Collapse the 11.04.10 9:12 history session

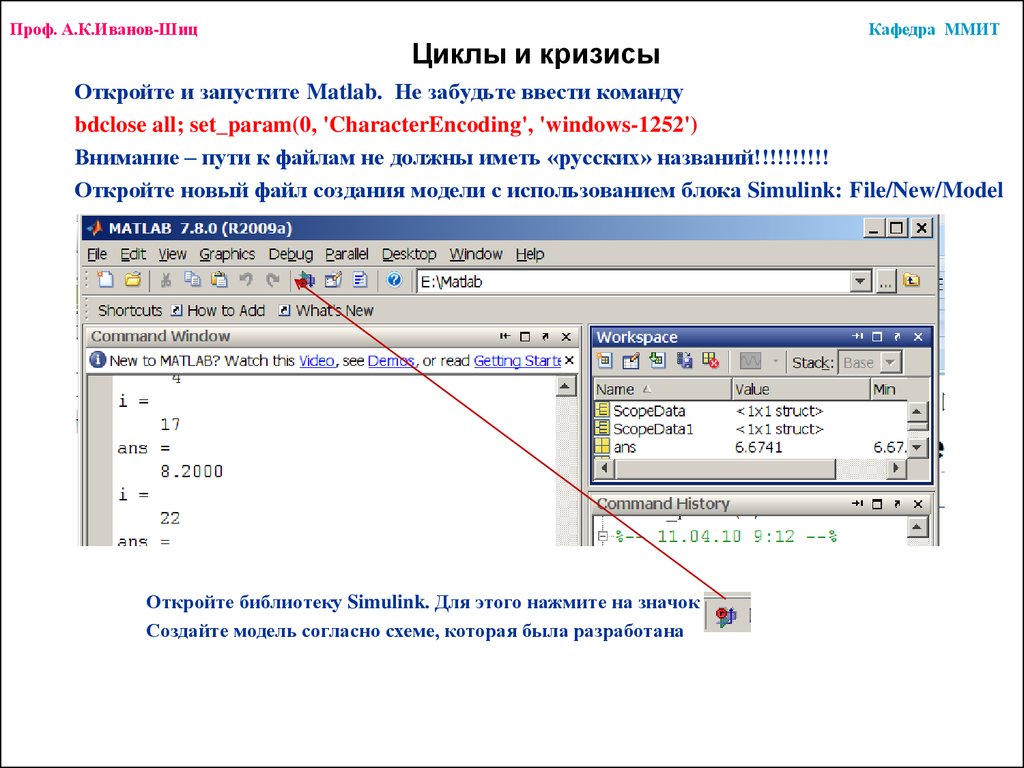click(x=603, y=536)
